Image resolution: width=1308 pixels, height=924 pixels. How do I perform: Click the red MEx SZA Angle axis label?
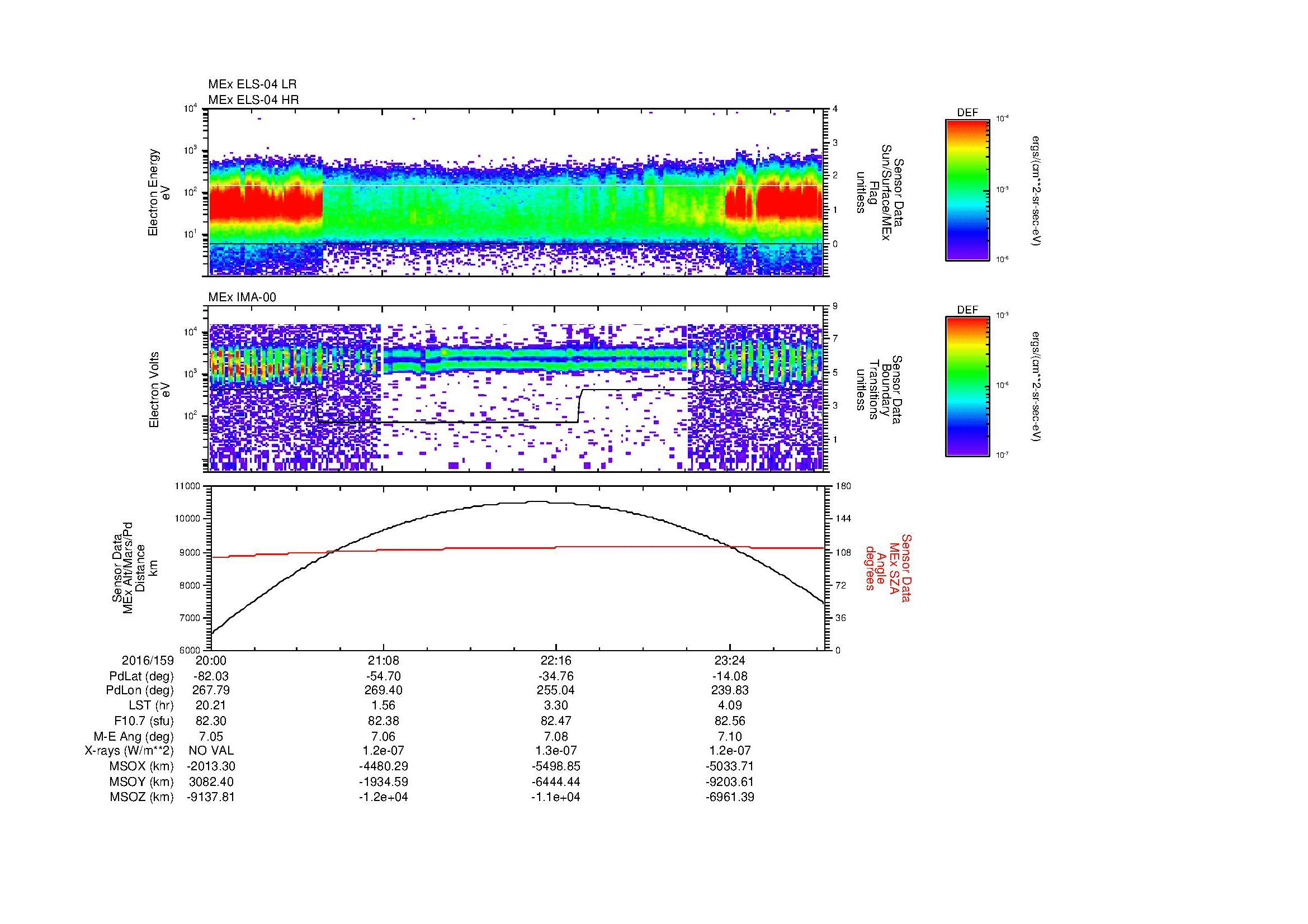pos(887,567)
